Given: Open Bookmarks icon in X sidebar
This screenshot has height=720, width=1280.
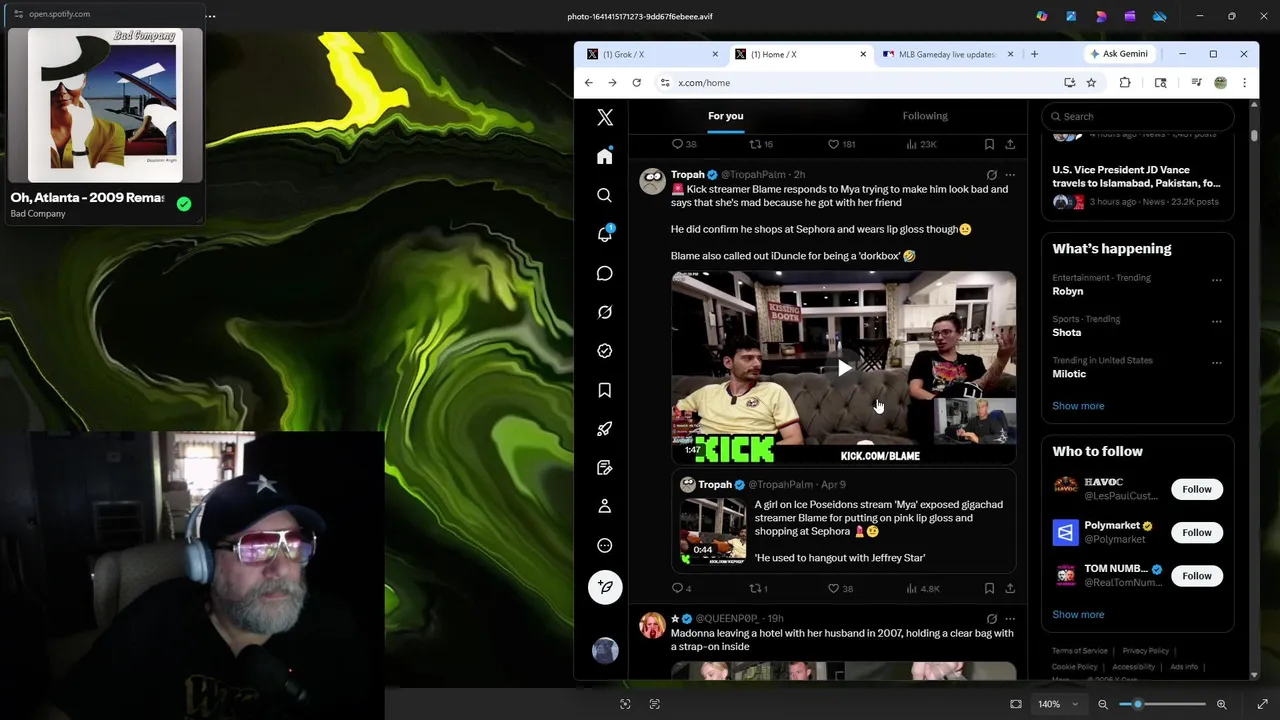Looking at the screenshot, I should (x=605, y=390).
